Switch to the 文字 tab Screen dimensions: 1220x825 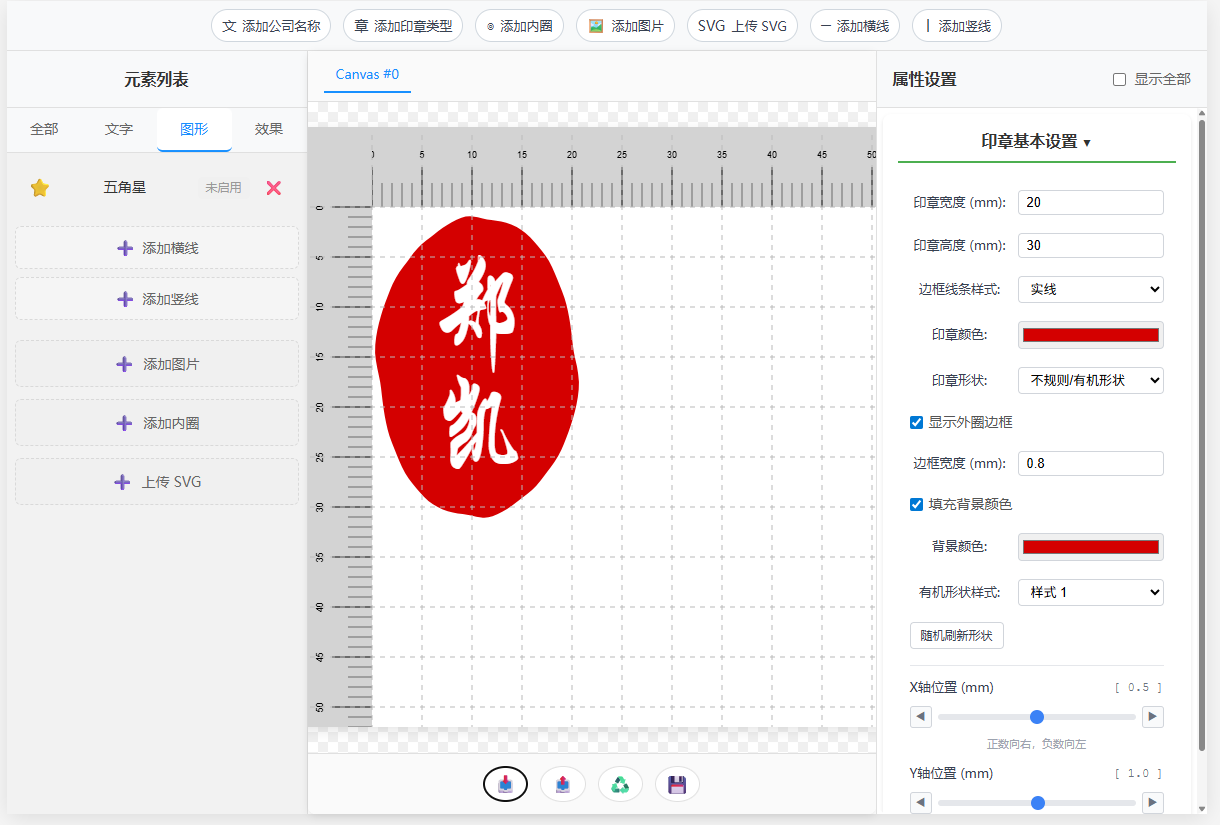coord(119,129)
